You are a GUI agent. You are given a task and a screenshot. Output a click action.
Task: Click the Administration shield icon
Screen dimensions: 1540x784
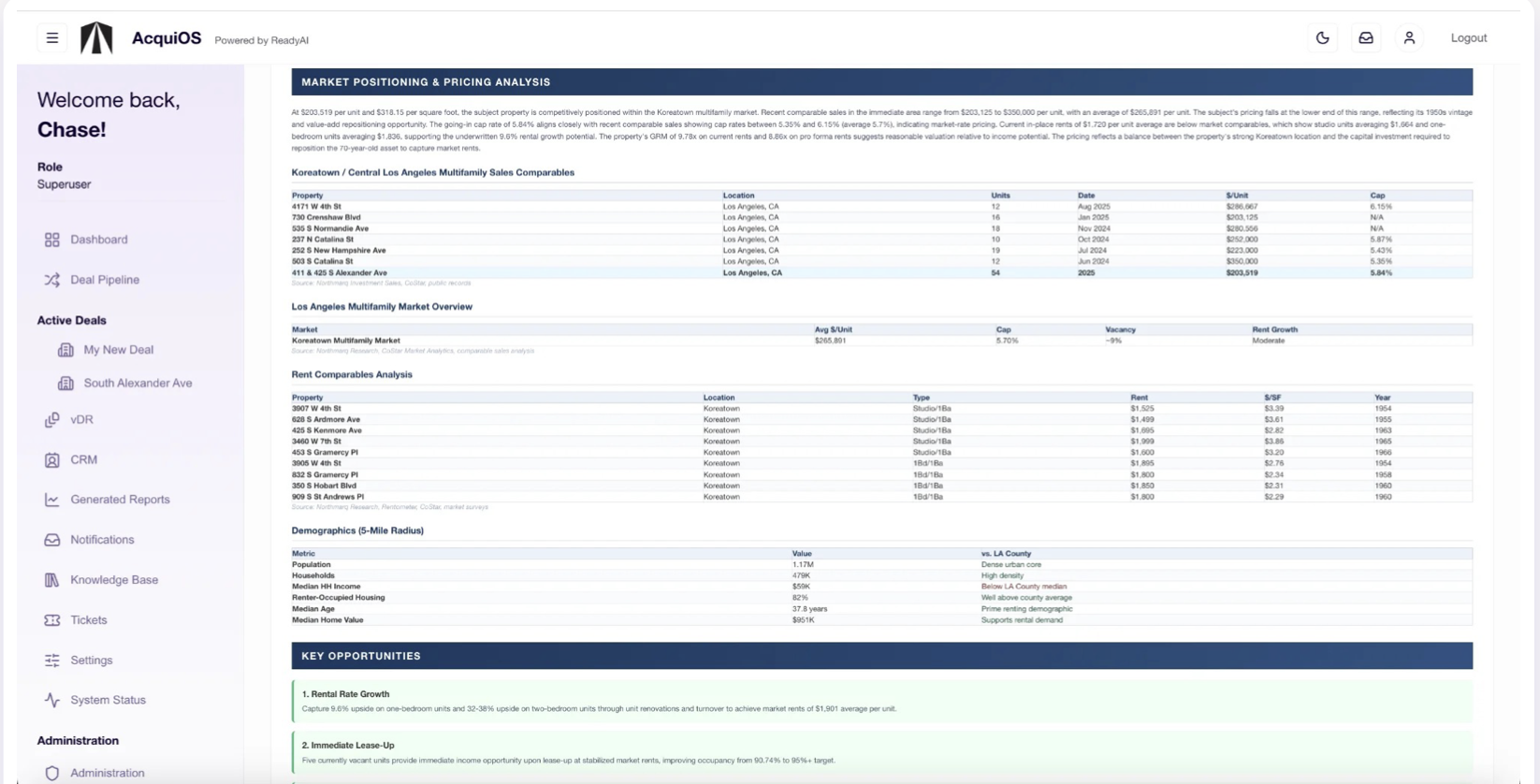coord(52,774)
